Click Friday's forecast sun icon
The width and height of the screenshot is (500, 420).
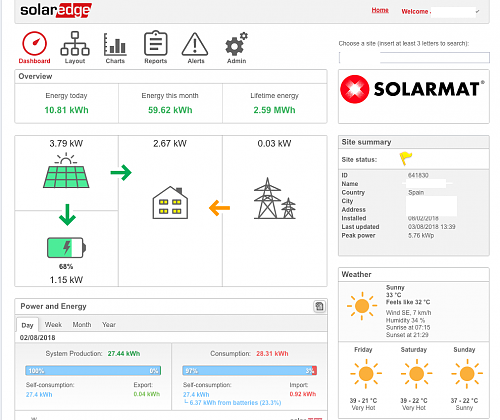click(x=366, y=374)
